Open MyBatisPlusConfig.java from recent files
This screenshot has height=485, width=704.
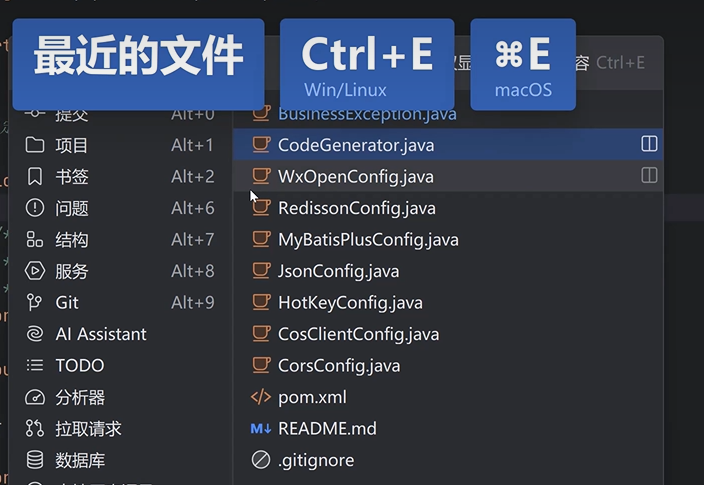(448, 239)
